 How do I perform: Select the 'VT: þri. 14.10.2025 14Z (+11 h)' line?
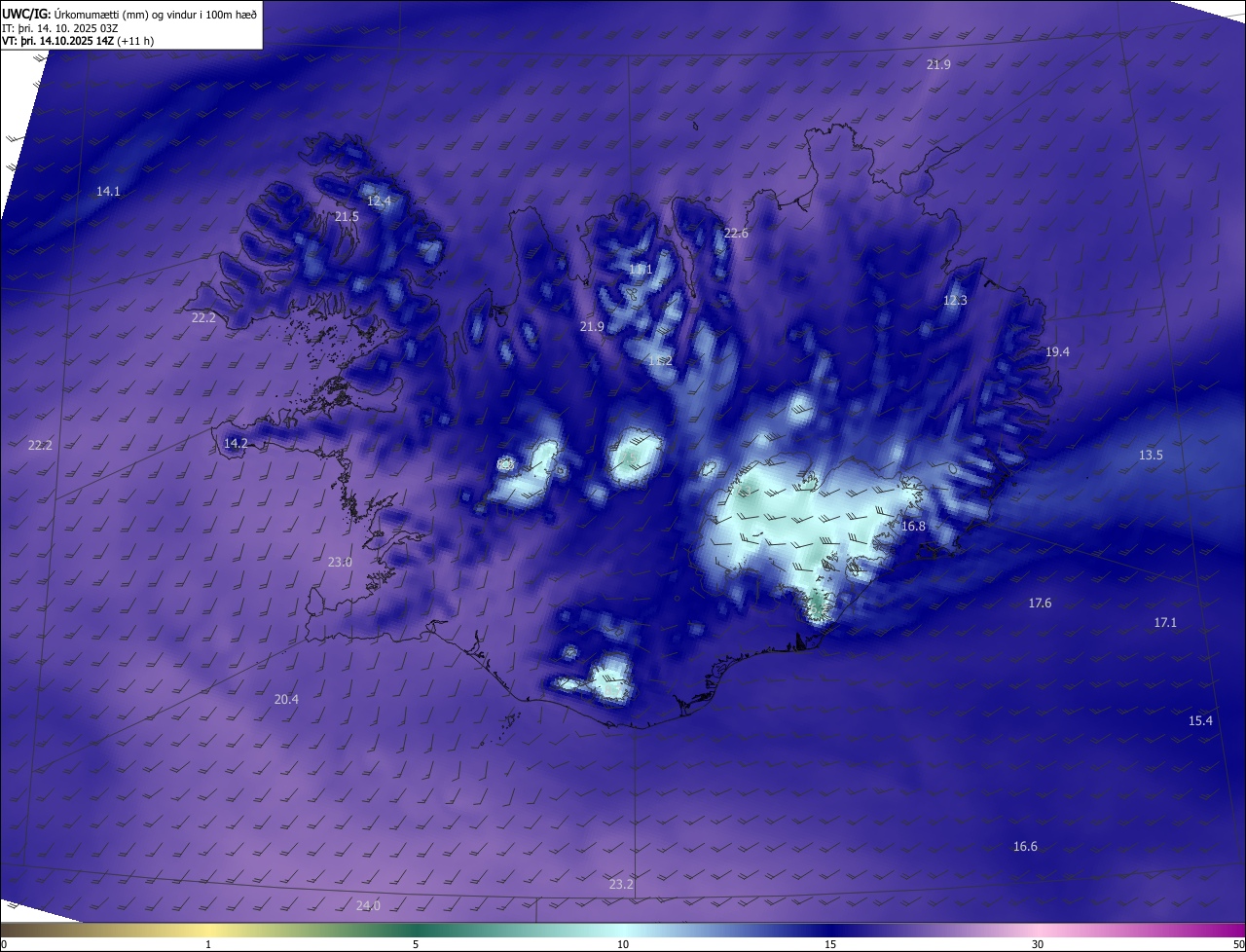[78, 41]
